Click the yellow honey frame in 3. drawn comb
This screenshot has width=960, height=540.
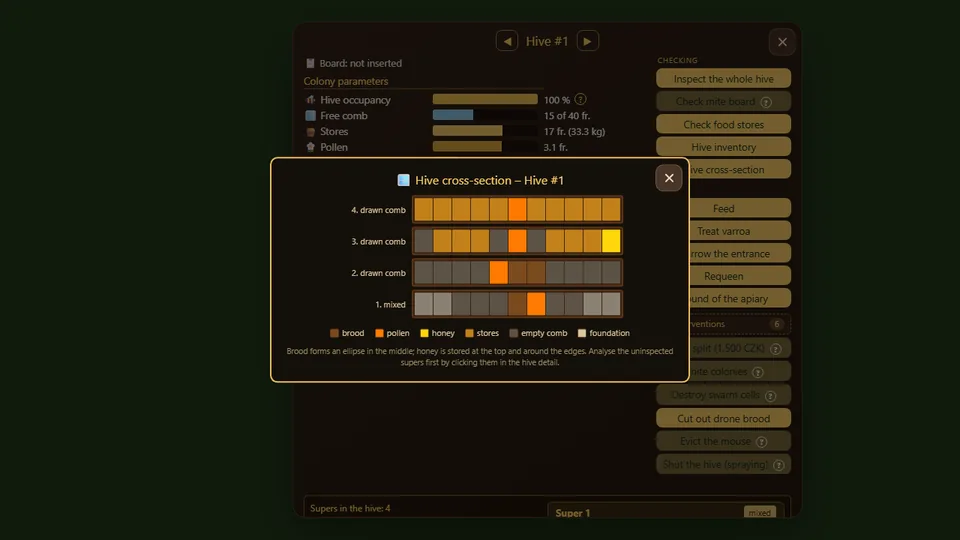611,241
